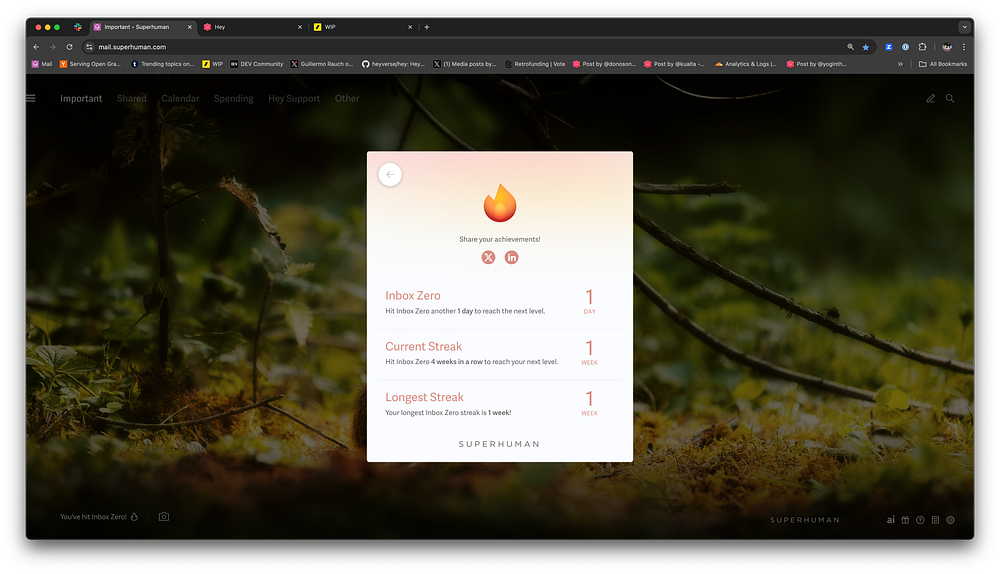Image resolution: width=1000 pixels, height=574 pixels.
Task: Close the WIP tab
Action: click(410, 27)
